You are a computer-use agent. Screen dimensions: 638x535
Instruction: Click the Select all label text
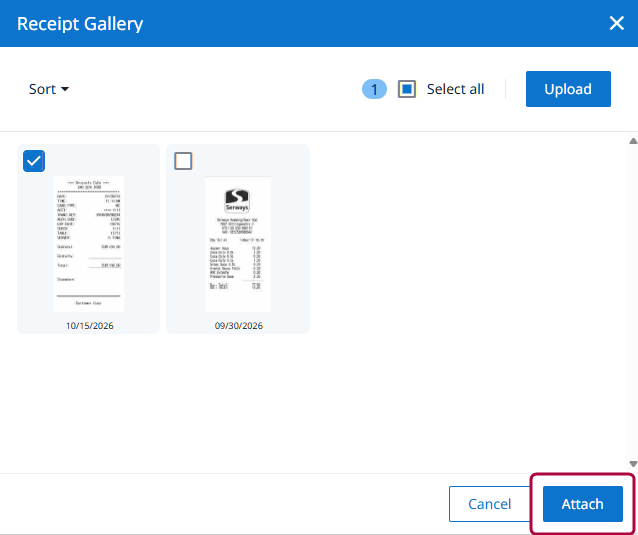point(455,89)
